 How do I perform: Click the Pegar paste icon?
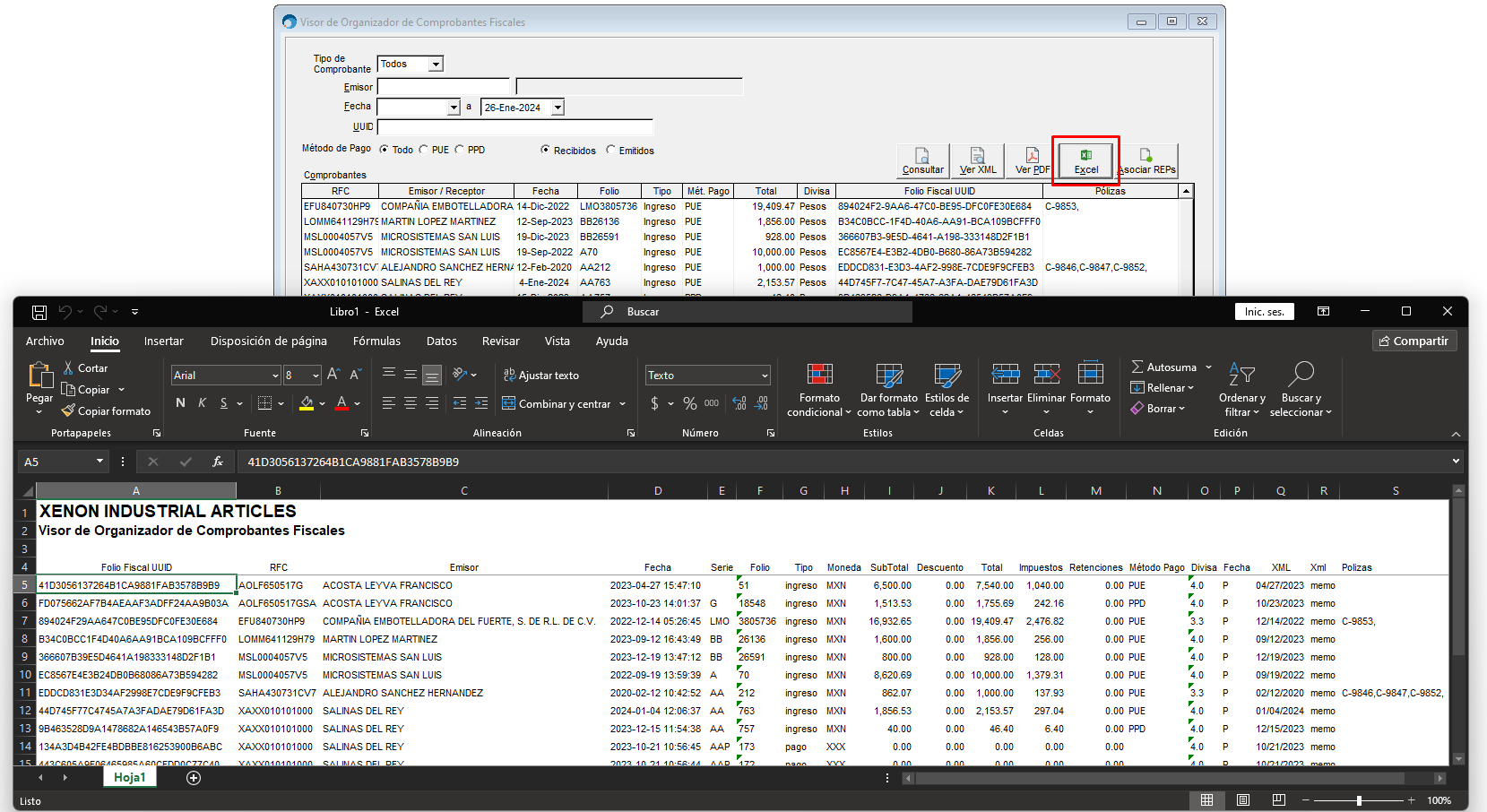(x=39, y=375)
